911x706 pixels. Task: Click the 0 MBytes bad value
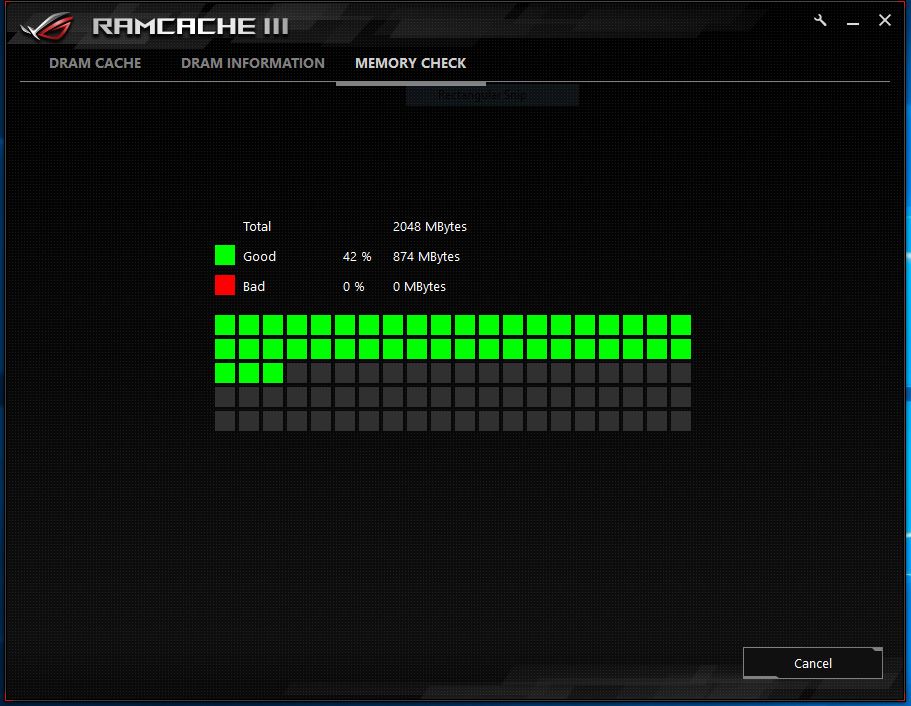point(419,286)
